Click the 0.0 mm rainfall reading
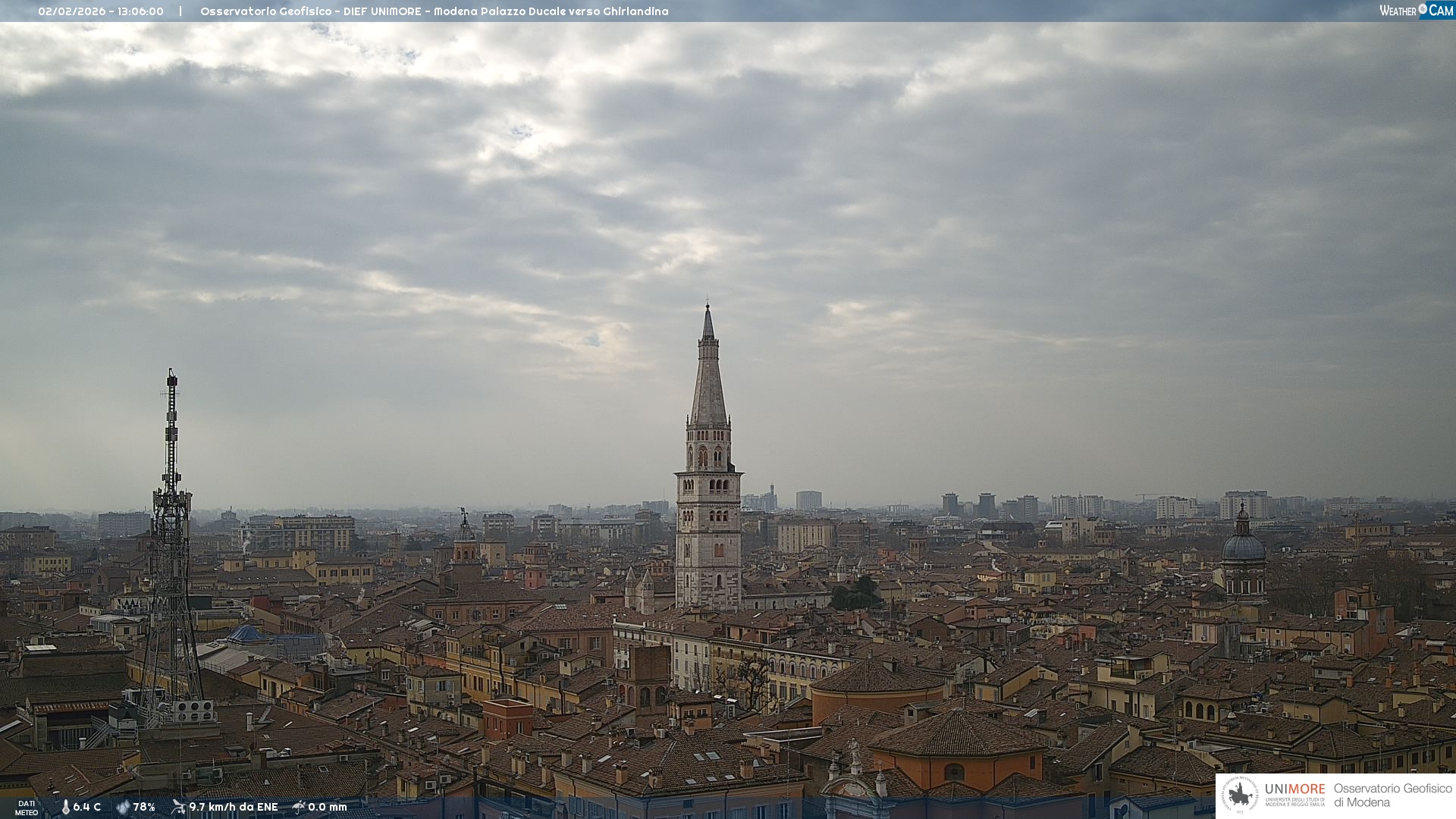This screenshot has width=1456, height=819. click(327, 808)
